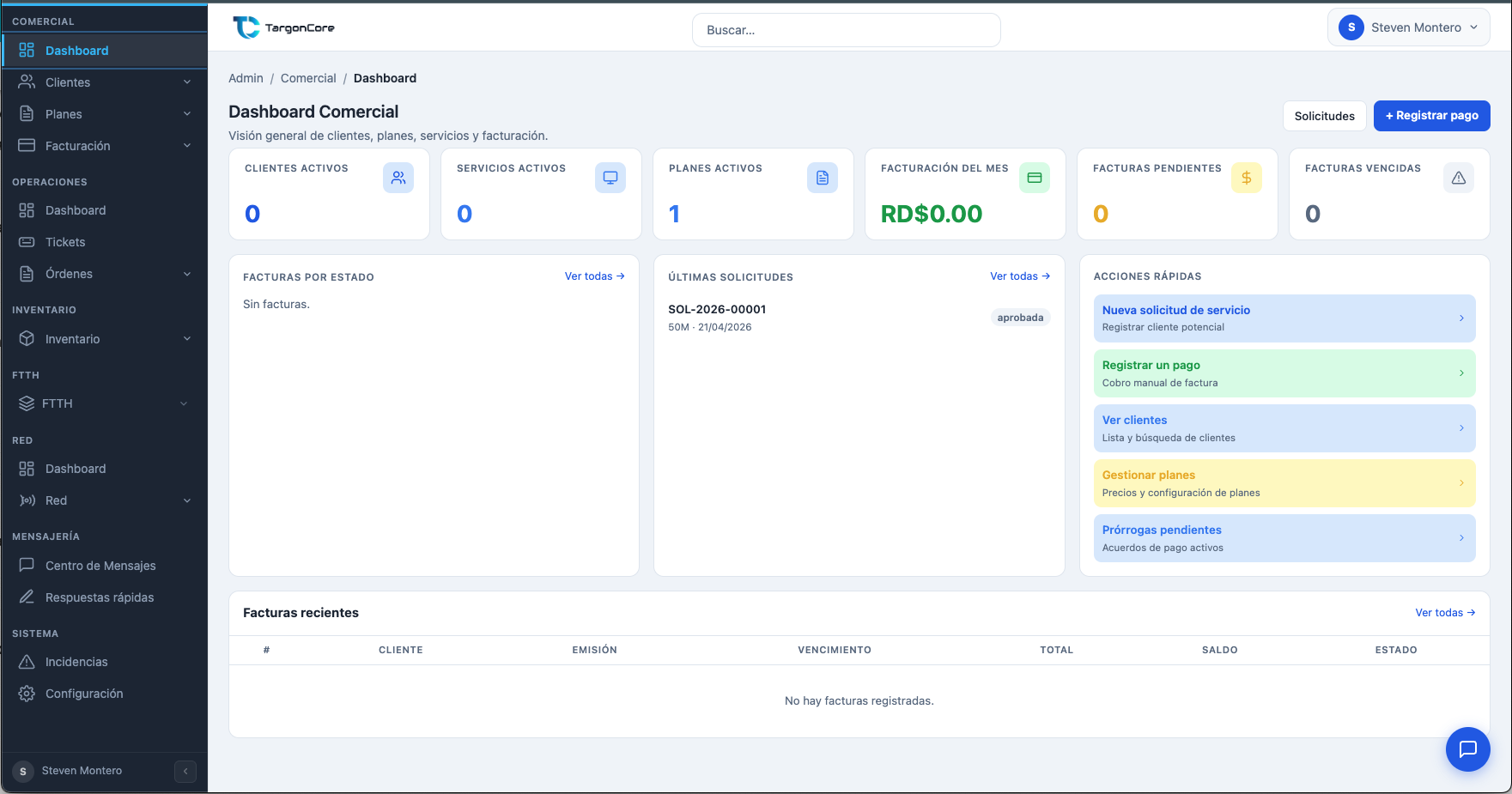The width and height of the screenshot is (1512, 794).
Task: Click the Comercial breadcrumb link
Action: [x=308, y=78]
